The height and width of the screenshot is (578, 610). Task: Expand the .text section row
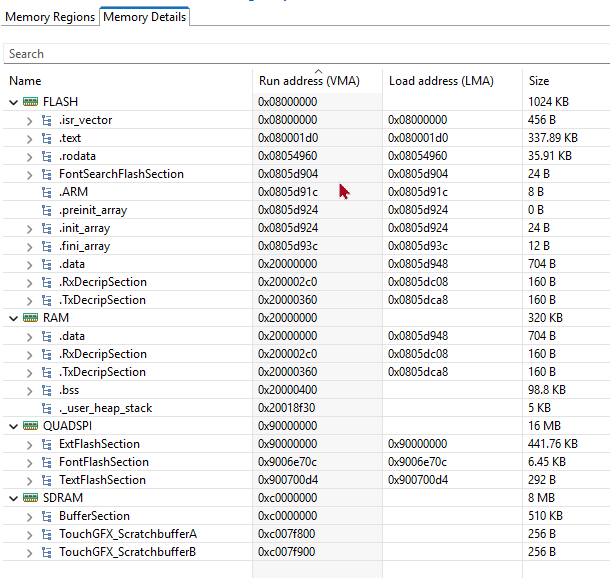tap(30, 138)
